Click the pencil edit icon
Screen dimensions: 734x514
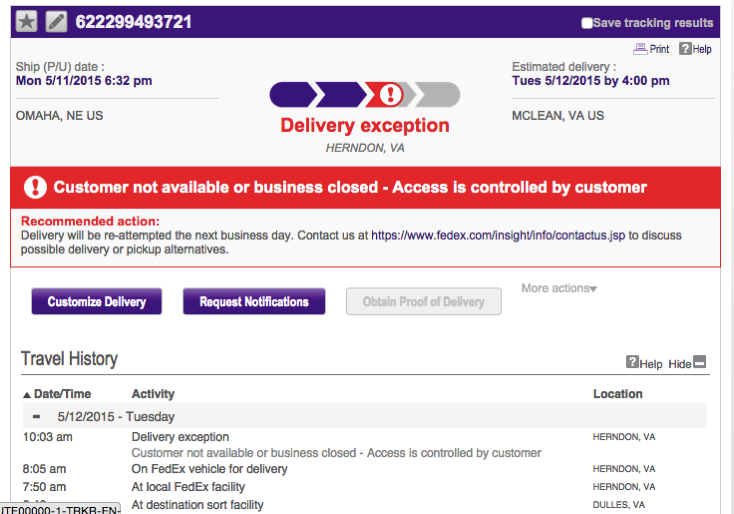pos(56,22)
